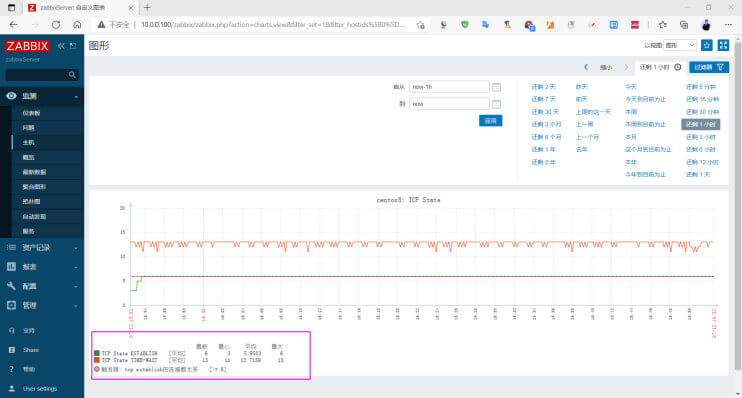Expand the 报表 section arrow
Image resolution: width=742 pixels, height=398 pixels.
76,267
